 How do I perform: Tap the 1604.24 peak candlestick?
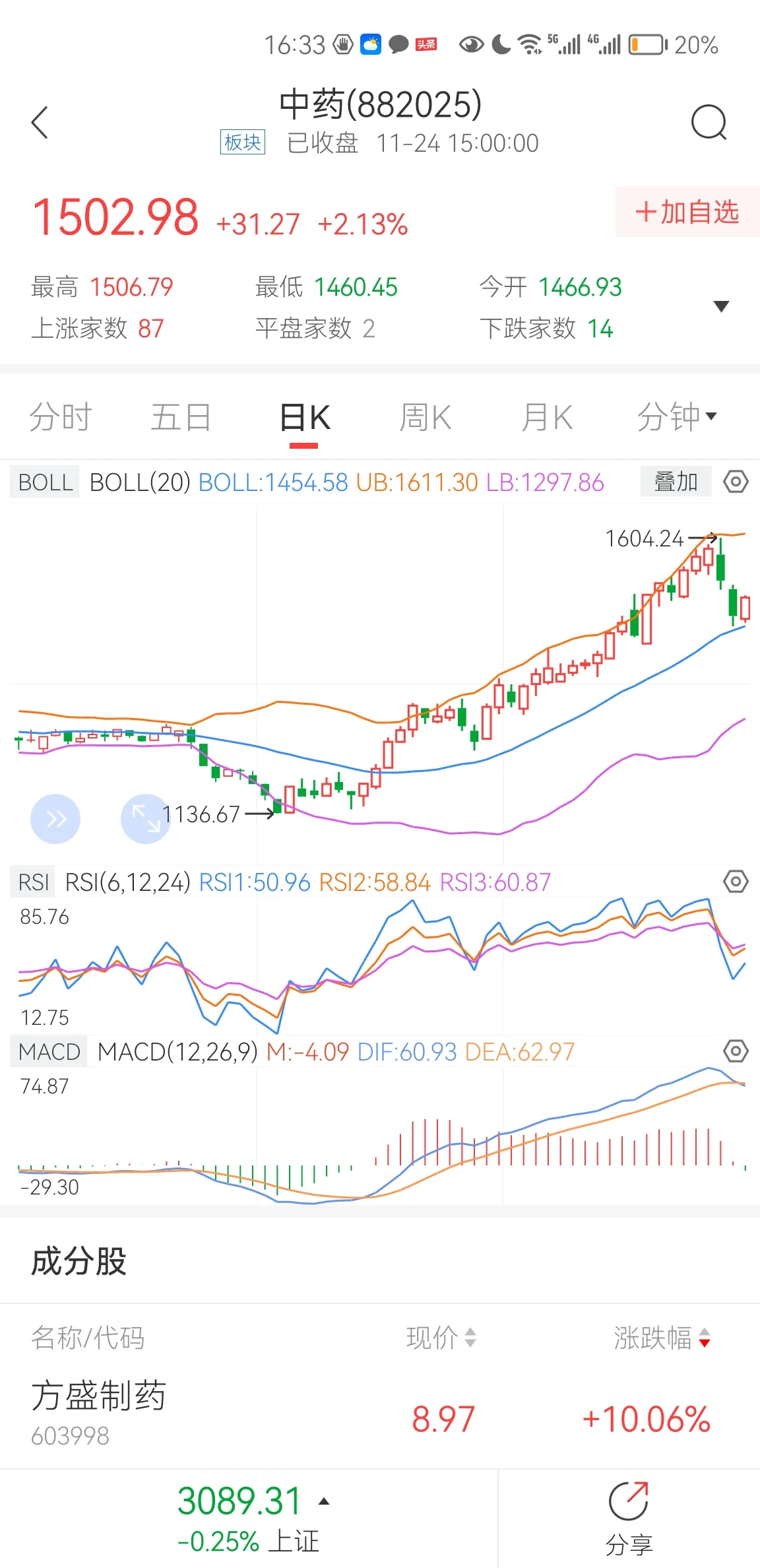(x=721, y=563)
